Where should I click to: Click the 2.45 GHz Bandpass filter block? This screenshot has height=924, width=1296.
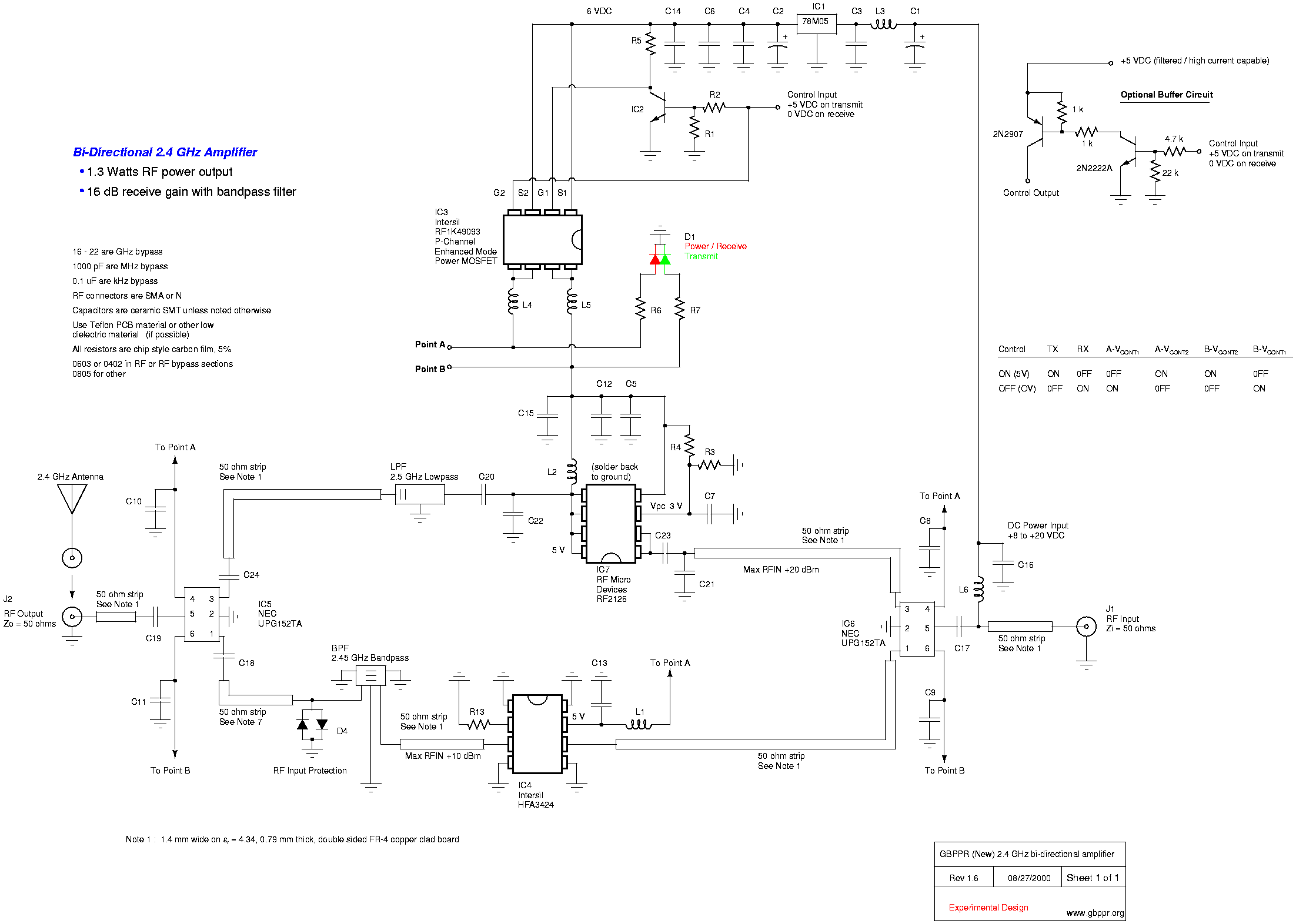coord(370,676)
